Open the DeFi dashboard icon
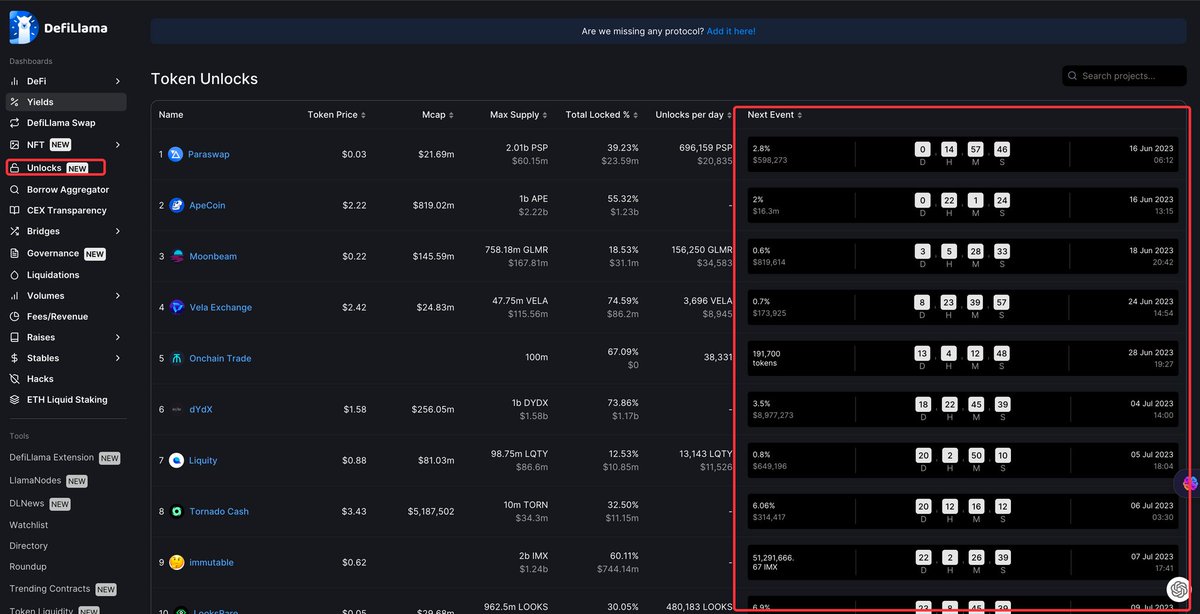The image size is (1200, 614). [15, 81]
